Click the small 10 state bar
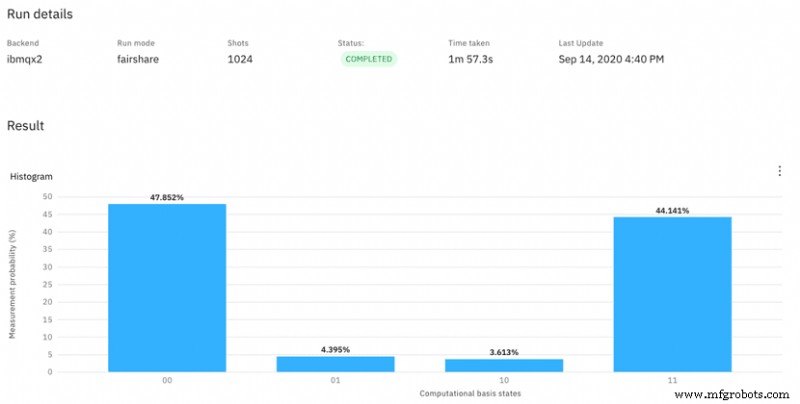The image size is (800, 404). click(x=503, y=365)
